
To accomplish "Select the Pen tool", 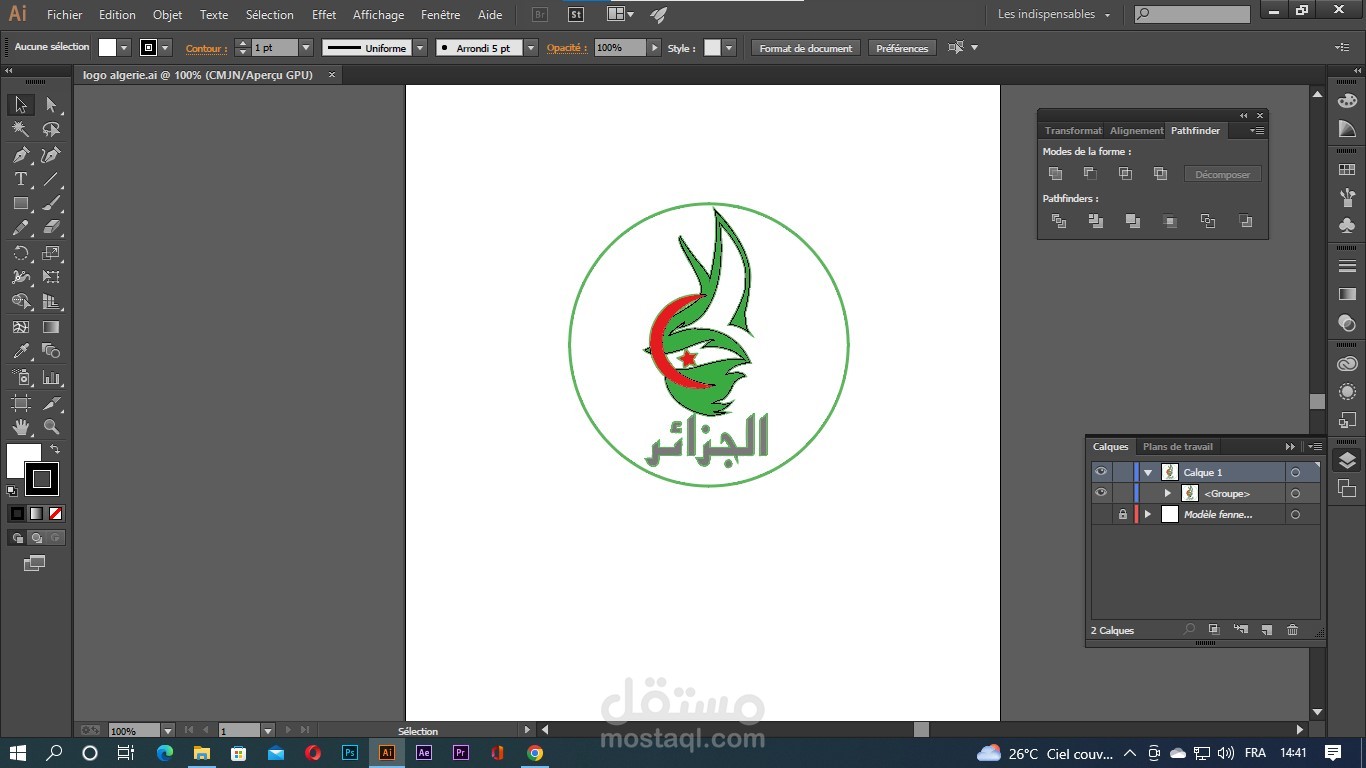I will 20,154.
